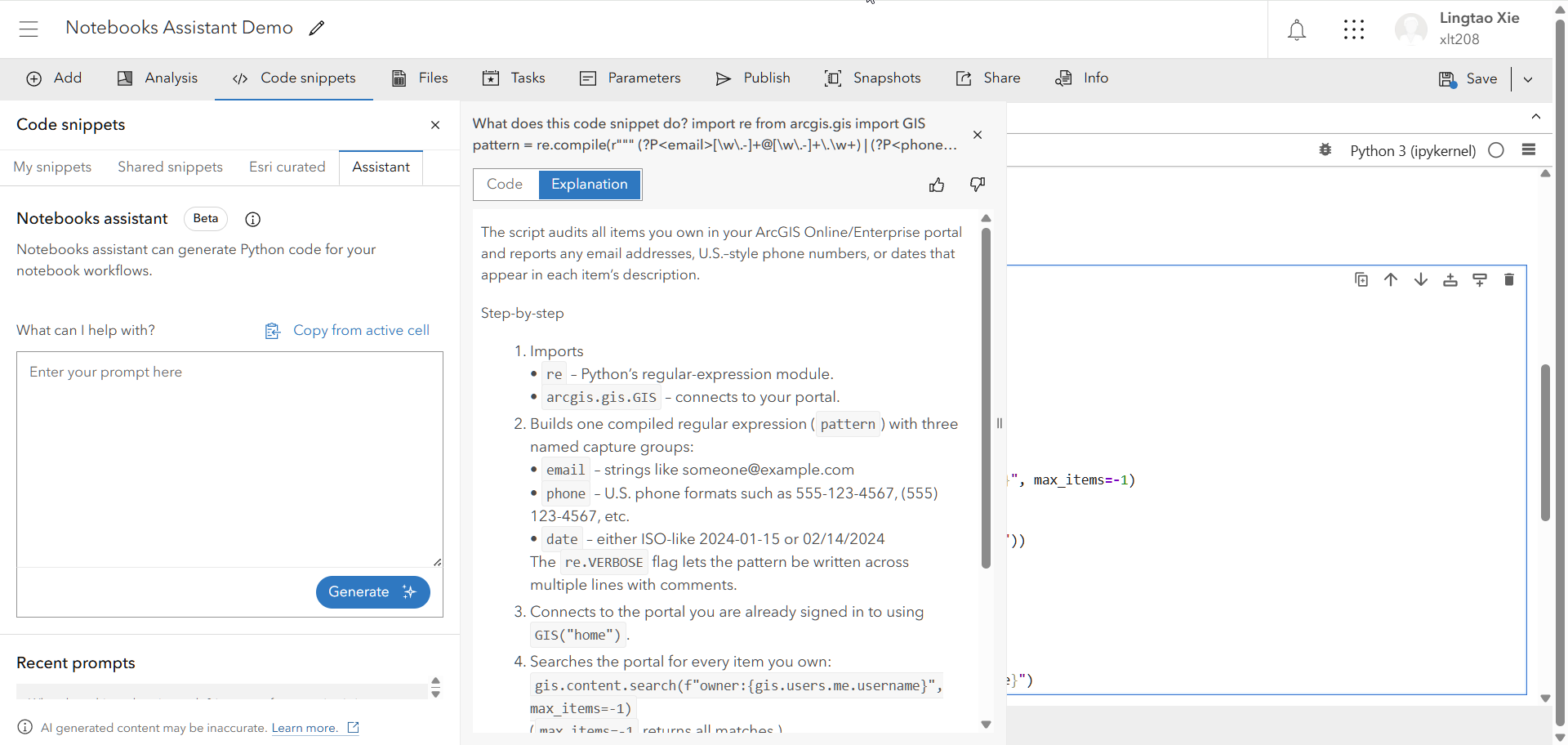Viewport: 1568px width, 745px height.
Task: Show Notebooks assistant info icon
Action: [253, 219]
